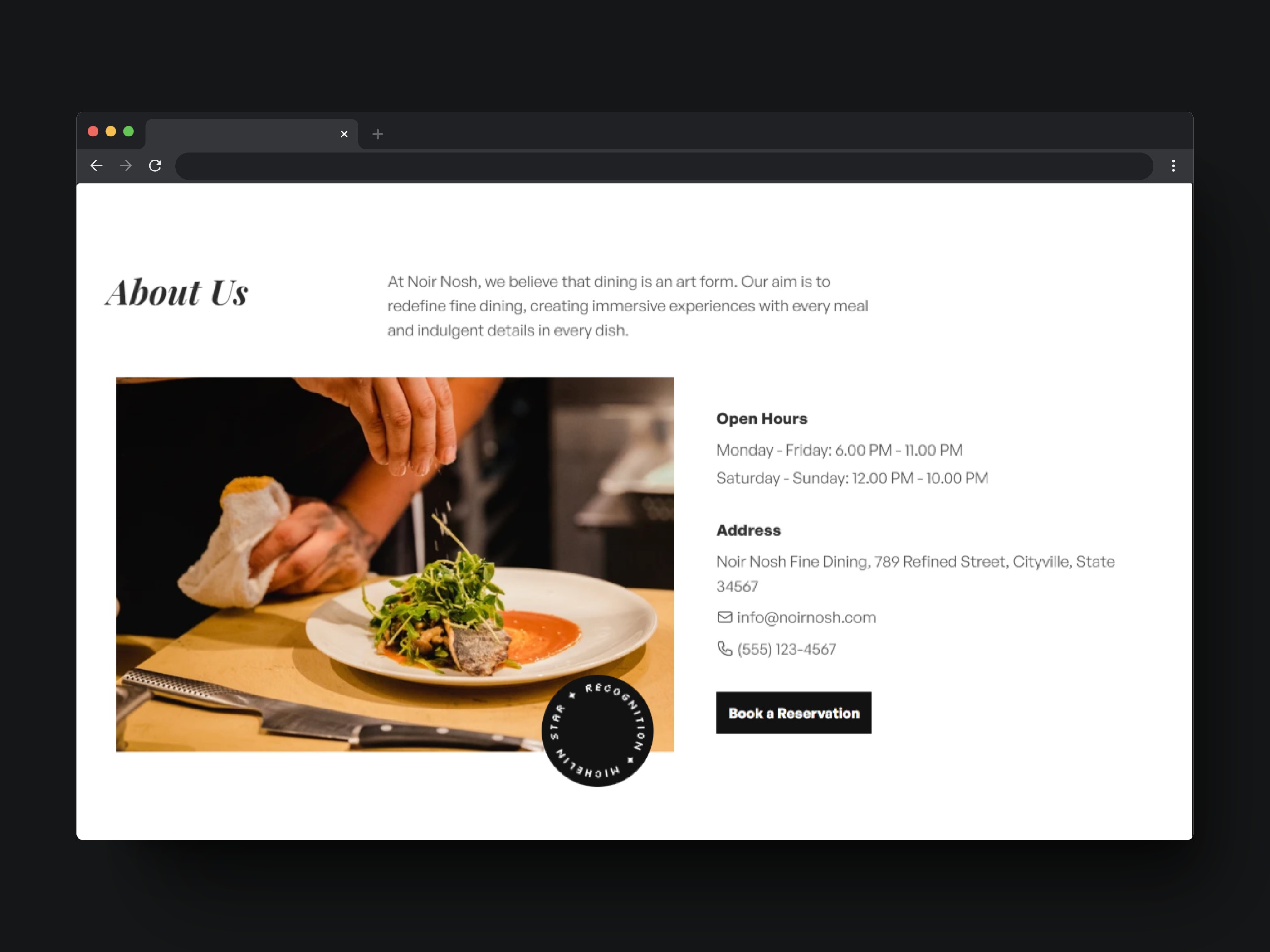Click the Open Hours bold label
1270x952 pixels.
(761, 417)
